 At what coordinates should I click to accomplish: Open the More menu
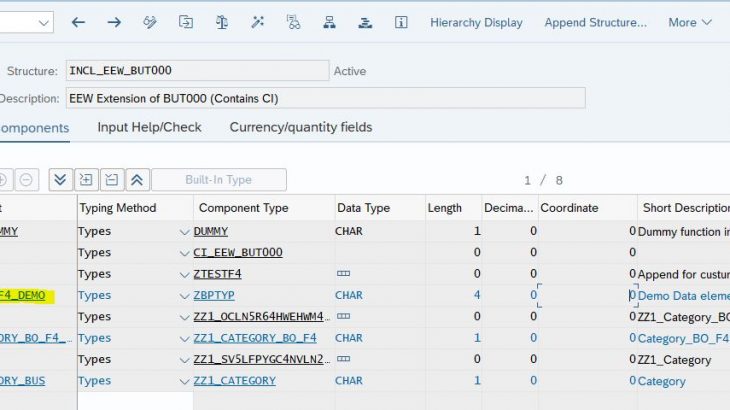690,22
